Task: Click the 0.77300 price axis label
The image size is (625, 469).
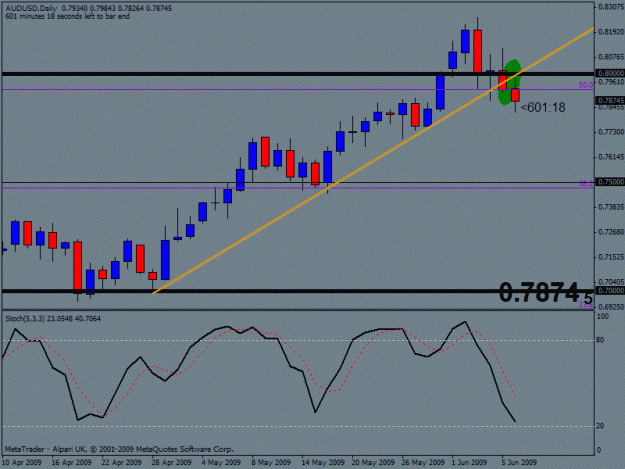Action: click(x=611, y=132)
